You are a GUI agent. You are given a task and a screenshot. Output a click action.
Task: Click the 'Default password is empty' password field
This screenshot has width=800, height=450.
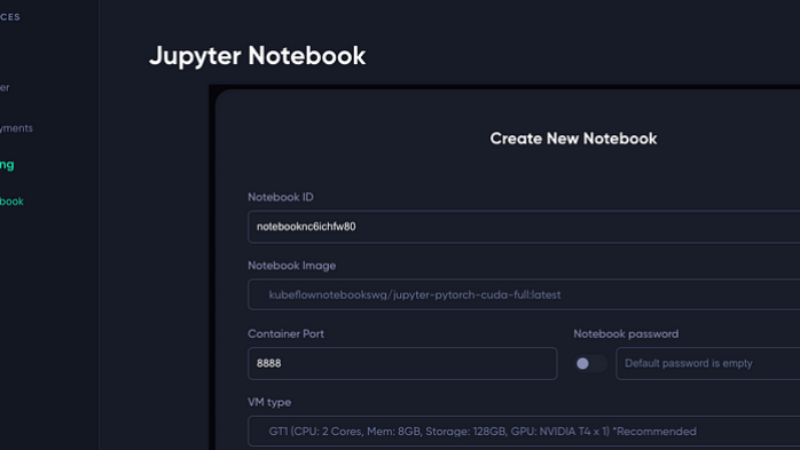[x=708, y=363]
